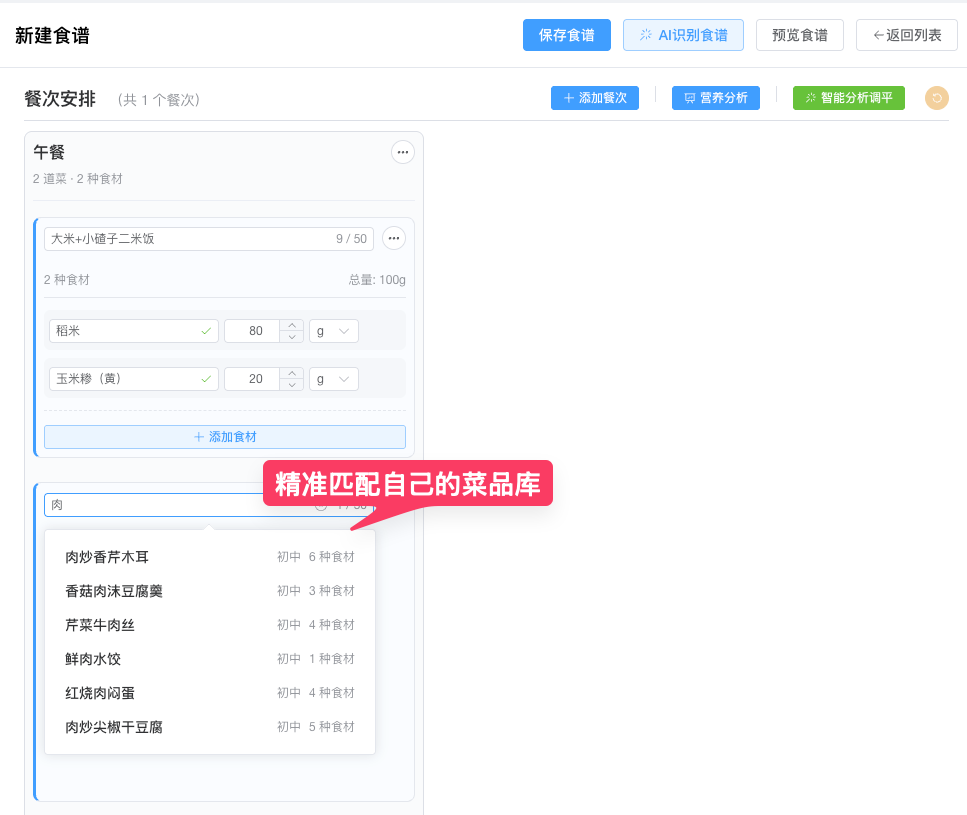Run 智能分析调平 smart analysis
Viewport: 967px width, 815px height.
[x=848, y=98]
